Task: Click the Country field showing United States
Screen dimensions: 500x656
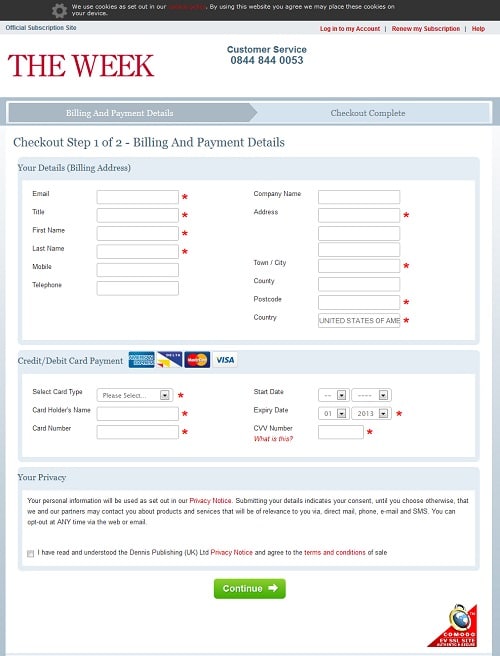Action: click(x=359, y=321)
